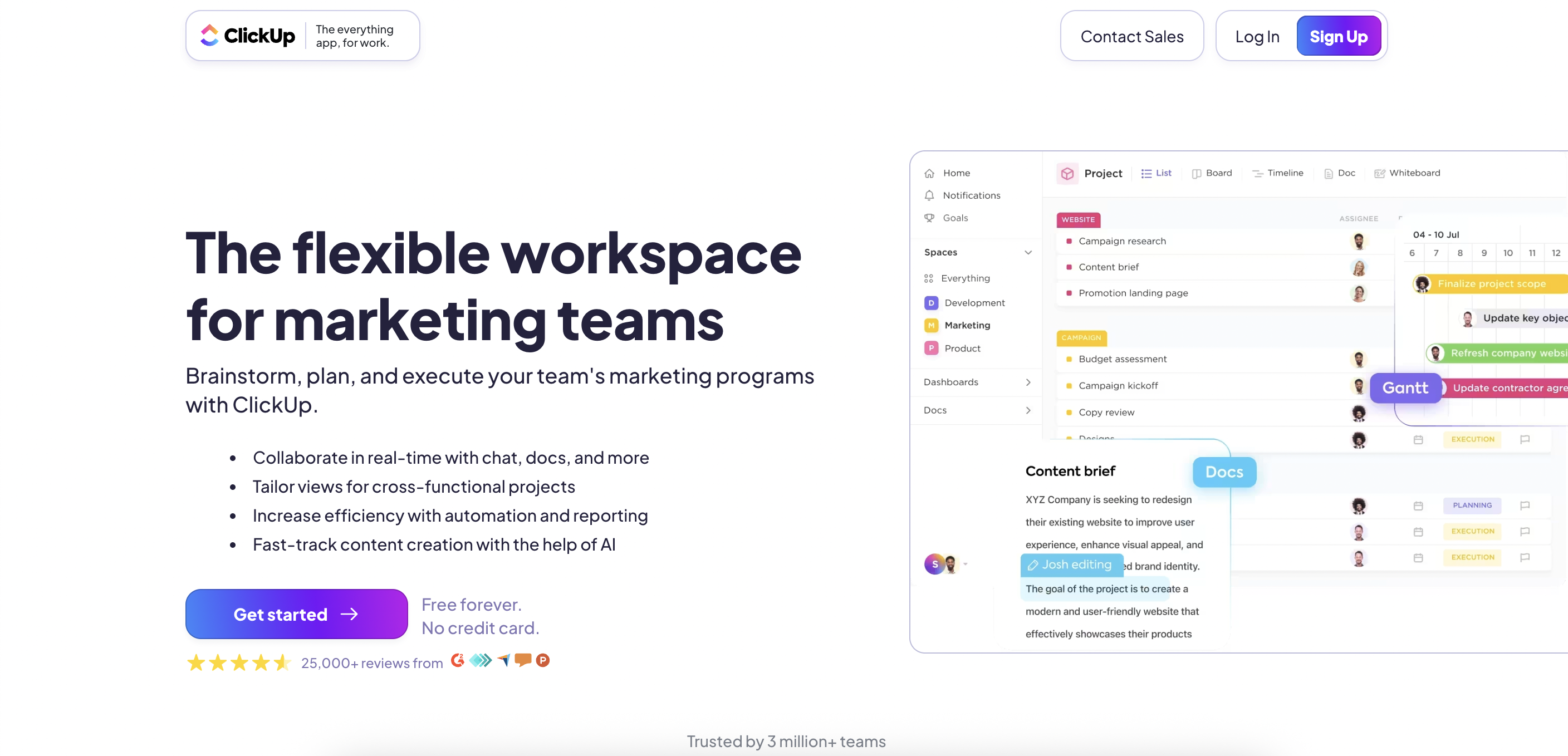Click the Docs label badge
Viewport: 1568px width, 756px height.
(x=1224, y=472)
